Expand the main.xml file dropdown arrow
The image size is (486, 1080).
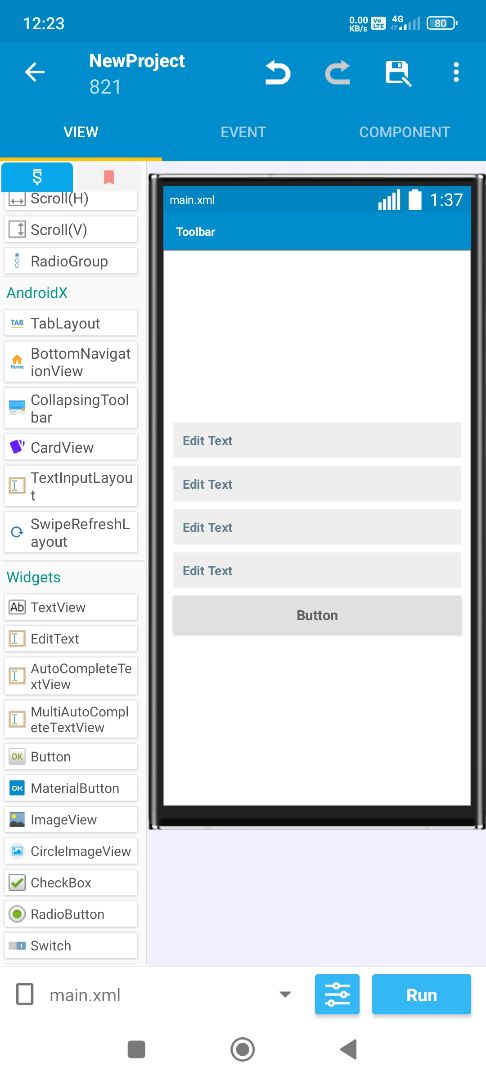click(x=285, y=995)
